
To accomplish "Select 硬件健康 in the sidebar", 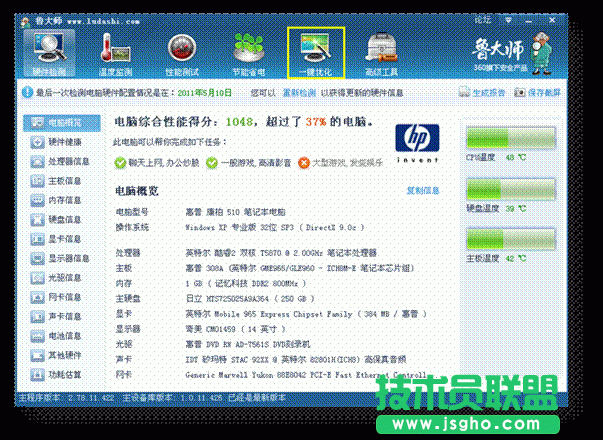I will 57,142.
